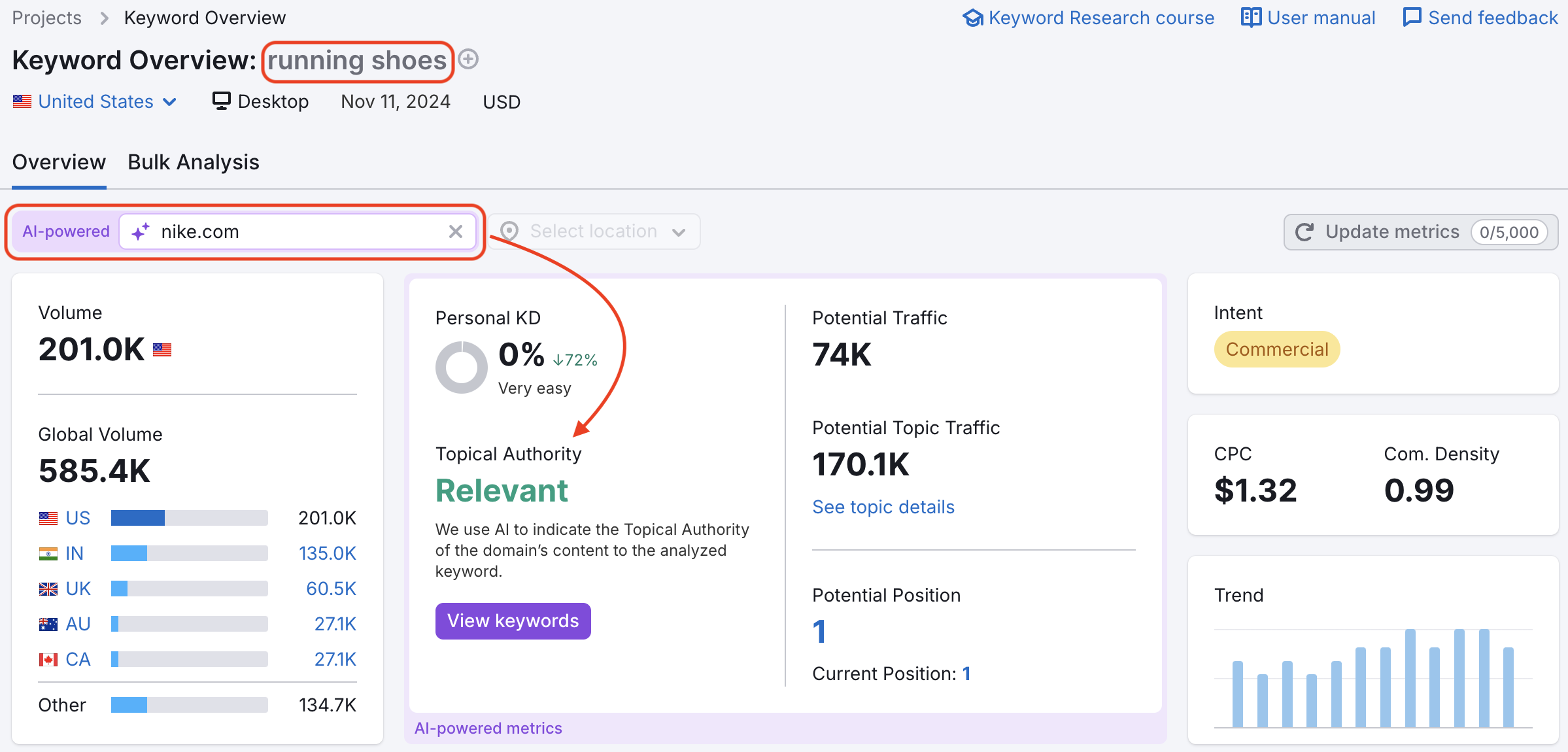Click the UK flag in the Global Volume list

point(48,588)
